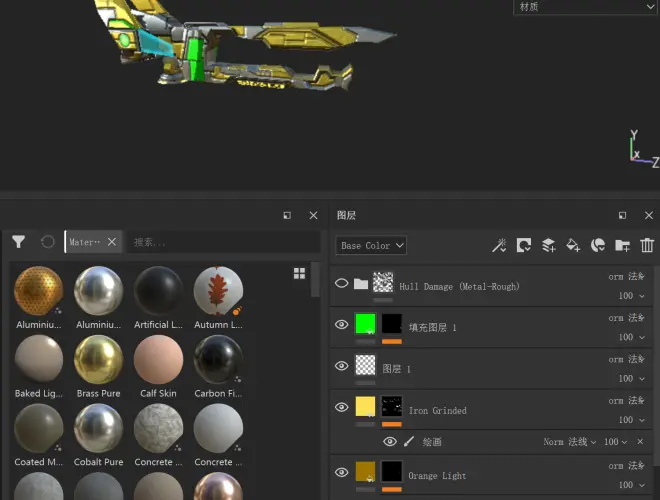Switch assets grid view size icon
660x500 pixels.
[x=299, y=274]
